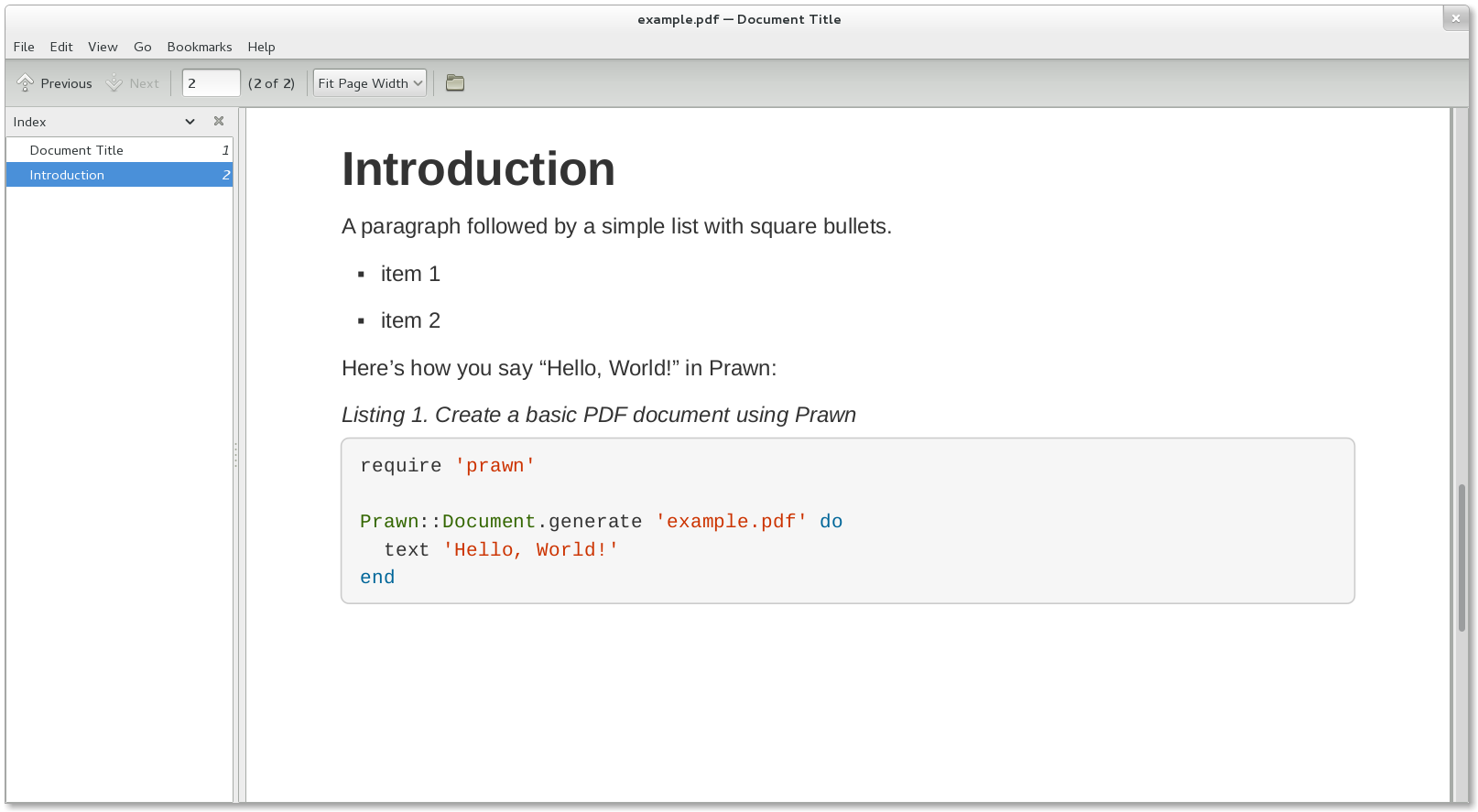Click the Previous button label

(x=65, y=82)
